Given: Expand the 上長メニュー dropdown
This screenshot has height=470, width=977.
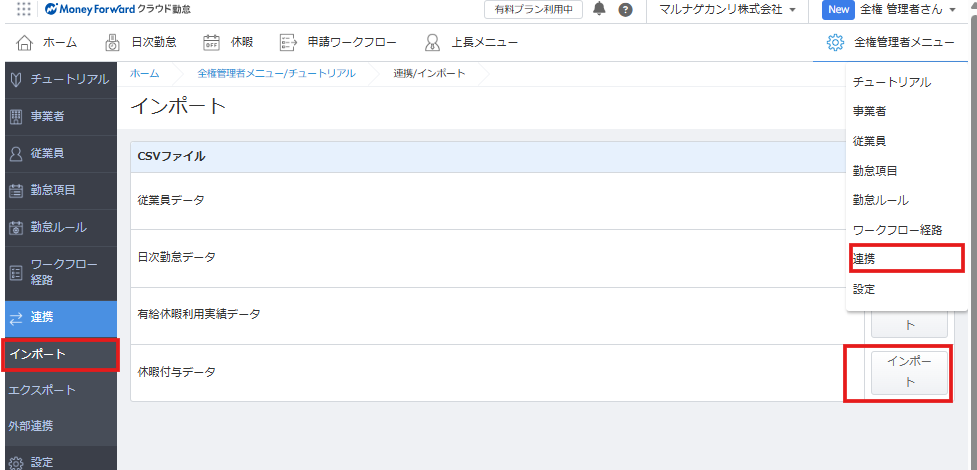Looking at the screenshot, I should [x=471, y=42].
